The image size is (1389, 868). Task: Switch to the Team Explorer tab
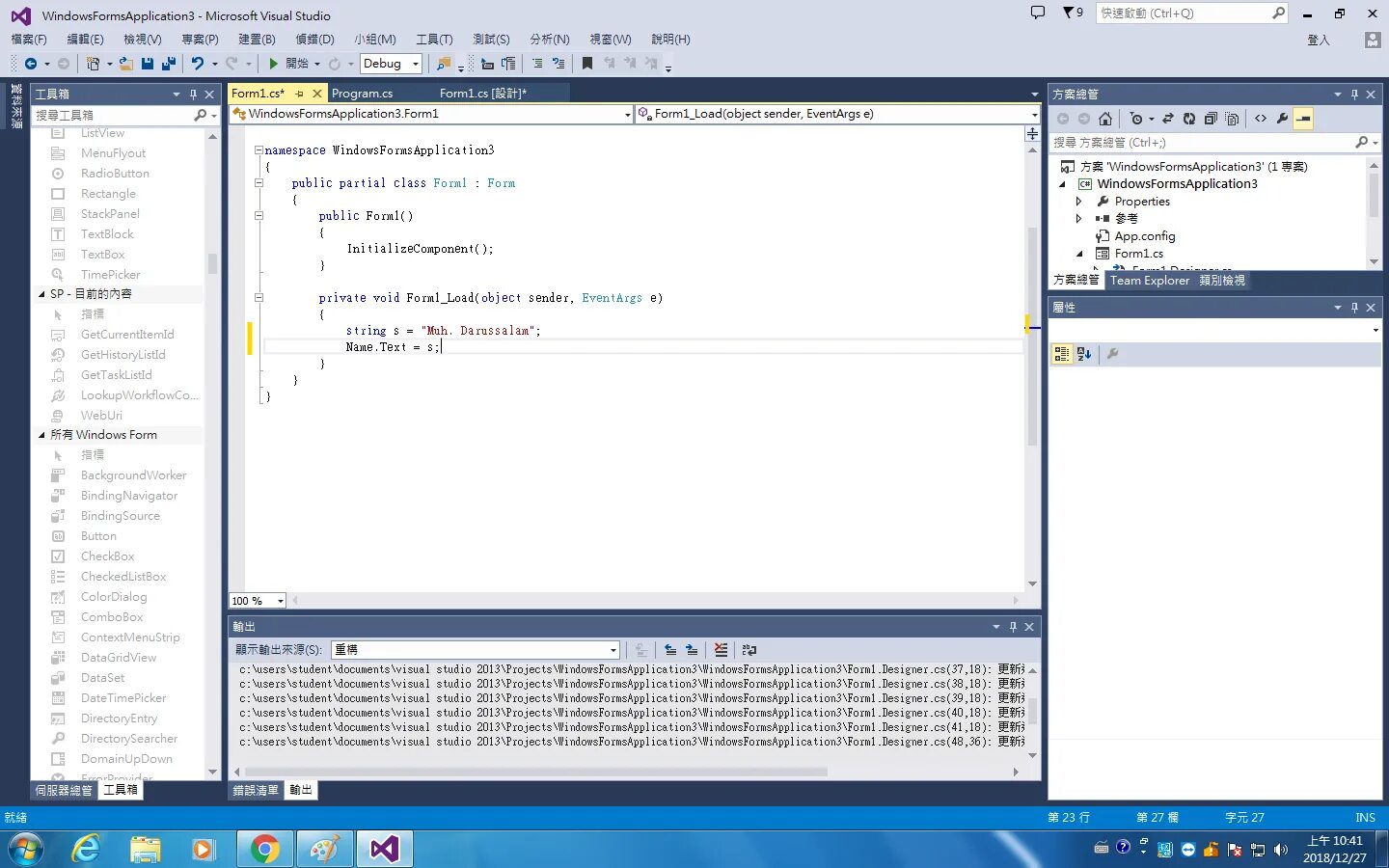pos(1150,281)
